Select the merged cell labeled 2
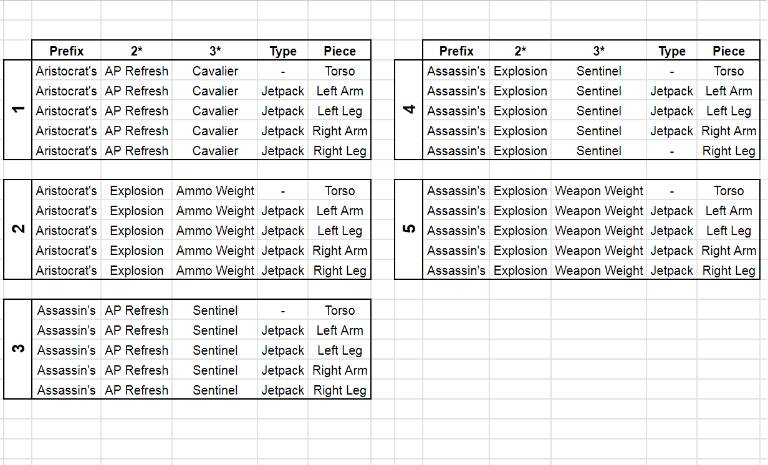768x465 pixels. click(18, 230)
